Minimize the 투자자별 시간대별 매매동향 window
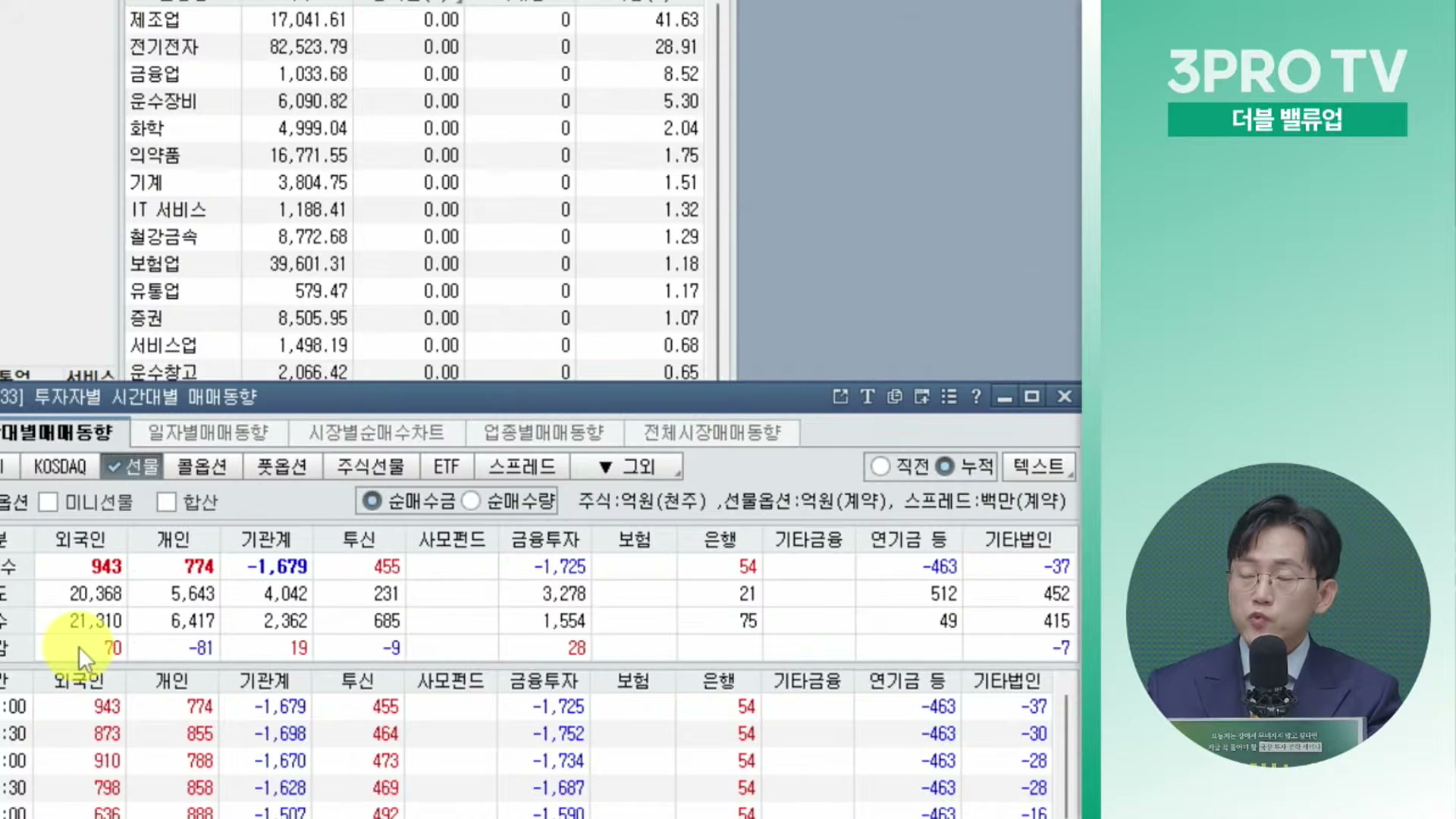The width and height of the screenshot is (1456, 819). coord(1005,397)
